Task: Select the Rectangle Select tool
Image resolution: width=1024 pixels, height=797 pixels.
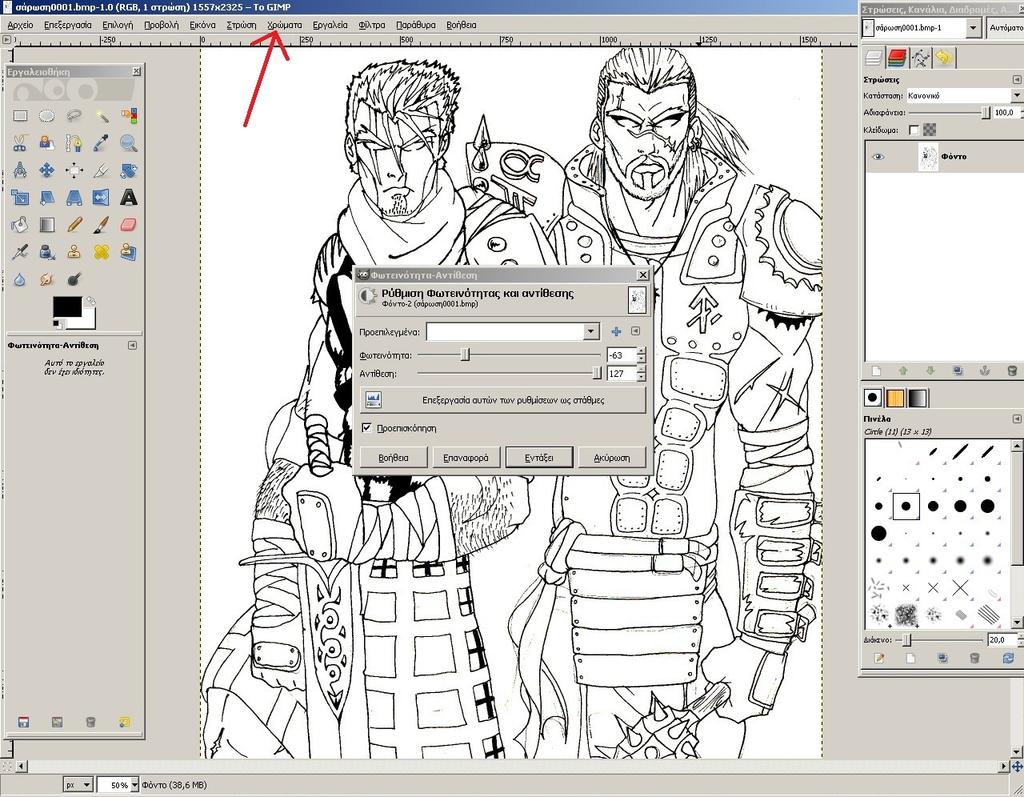Action: click(20, 116)
